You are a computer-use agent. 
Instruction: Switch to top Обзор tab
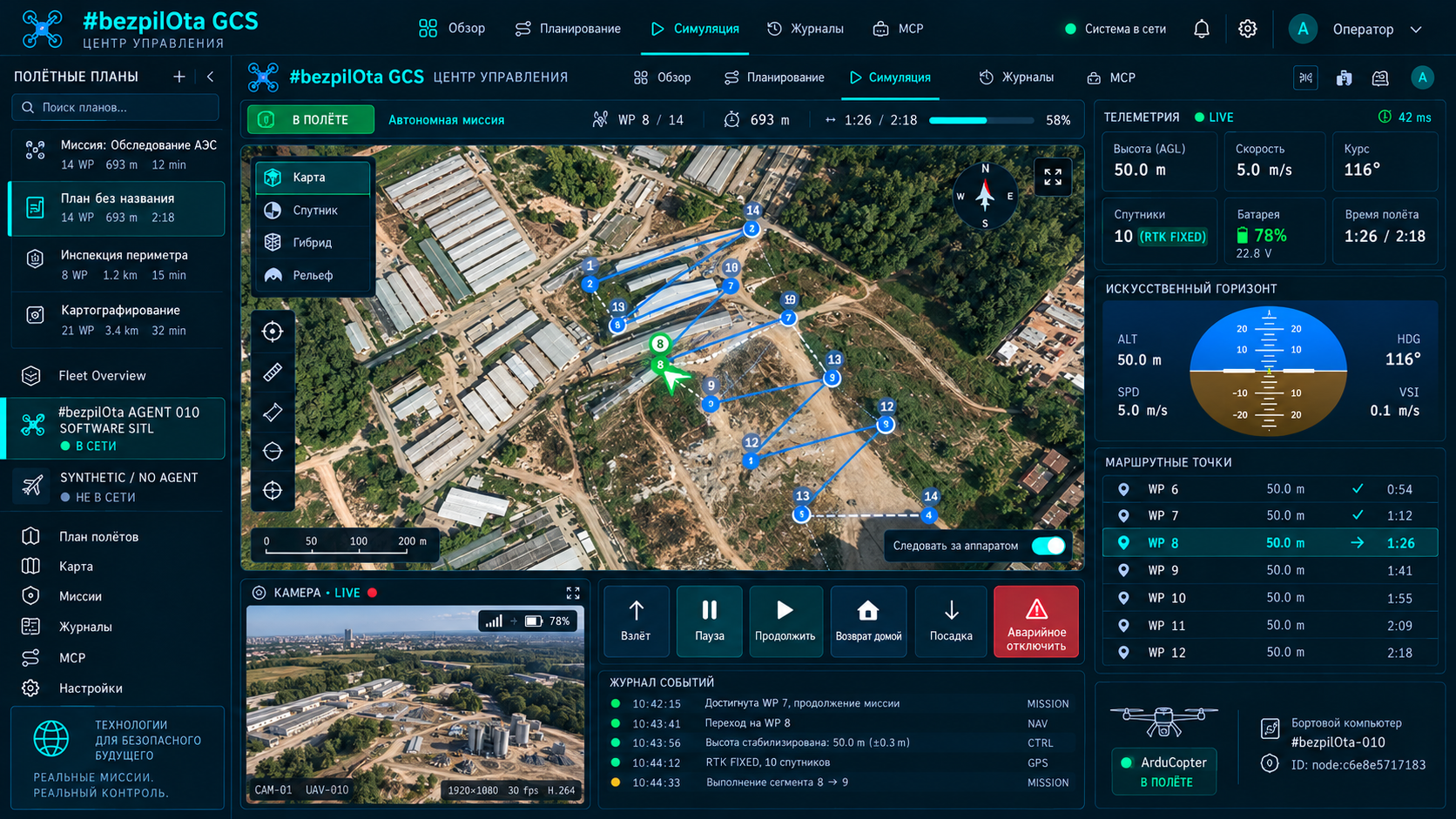452,29
